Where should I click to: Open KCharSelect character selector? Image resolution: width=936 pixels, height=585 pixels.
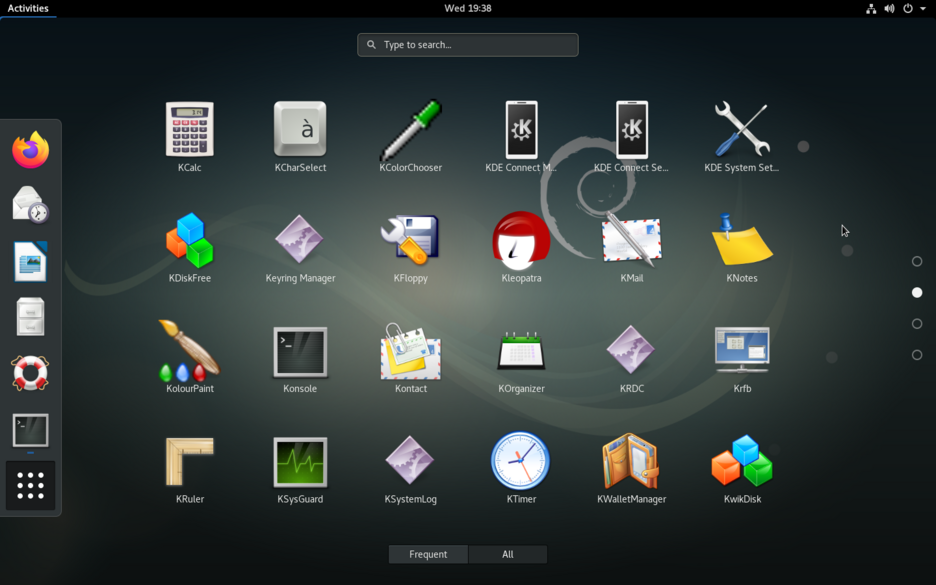pos(300,137)
